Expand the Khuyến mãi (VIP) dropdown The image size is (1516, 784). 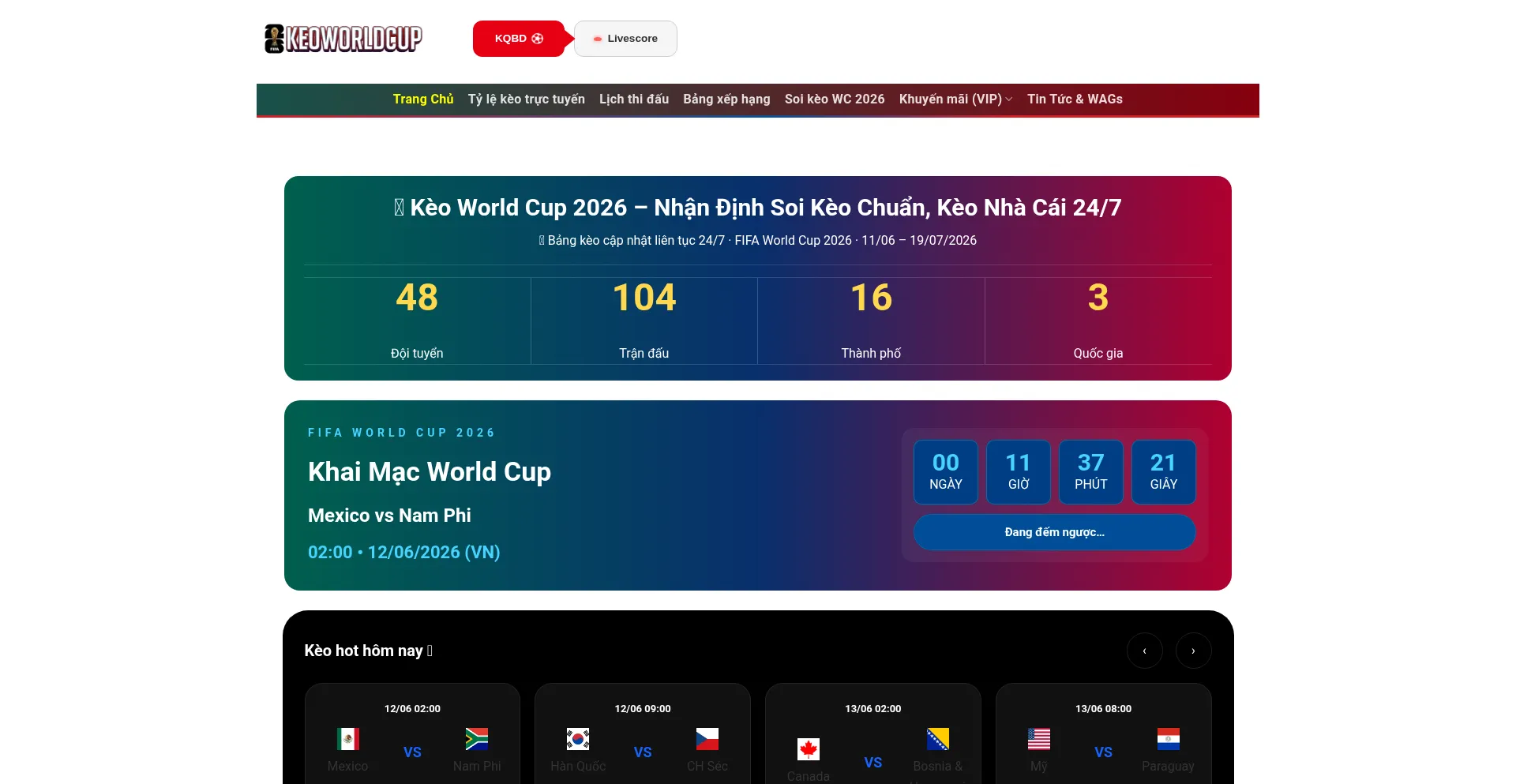pyautogui.click(x=955, y=99)
